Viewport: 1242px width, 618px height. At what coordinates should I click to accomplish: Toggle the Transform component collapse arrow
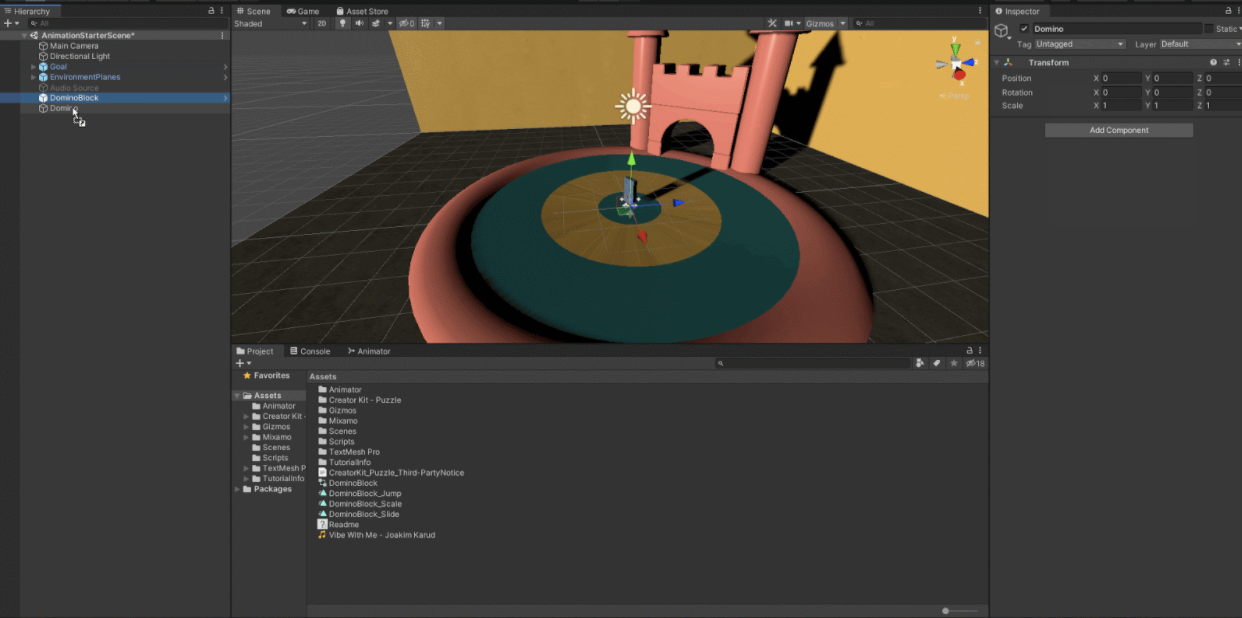tap(995, 62)
